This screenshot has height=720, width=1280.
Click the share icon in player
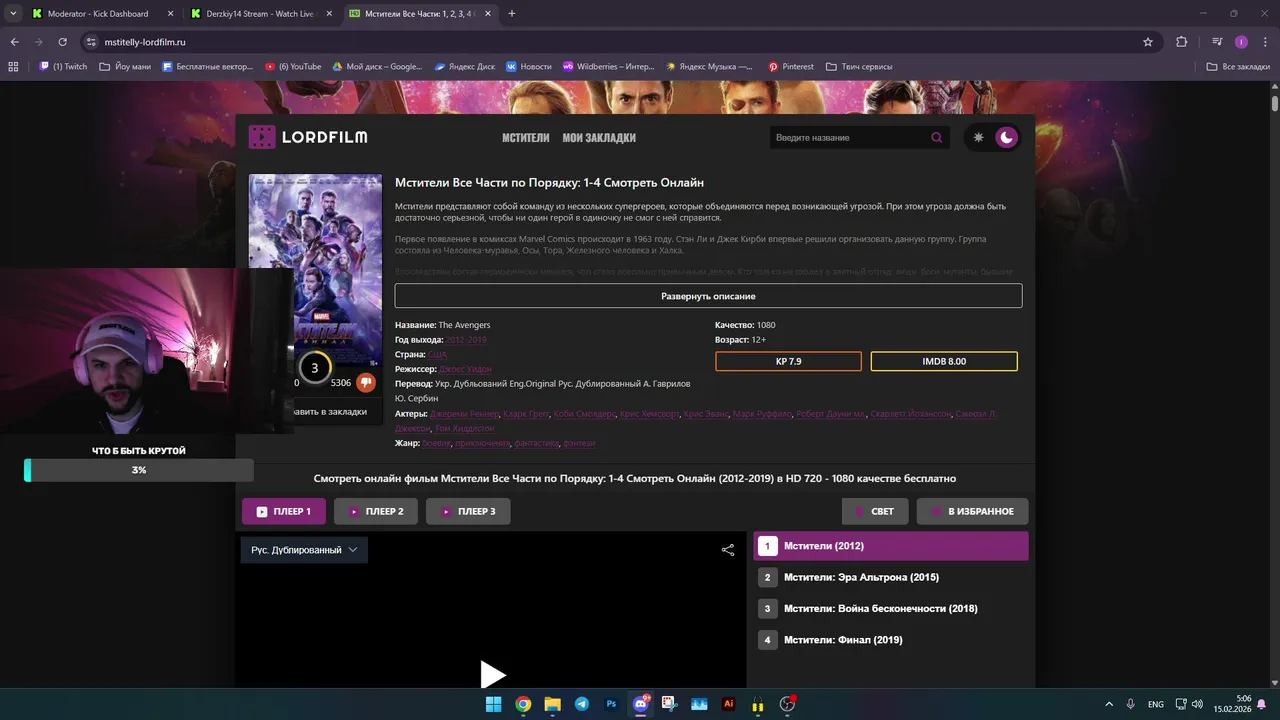[x=728, y=550]
